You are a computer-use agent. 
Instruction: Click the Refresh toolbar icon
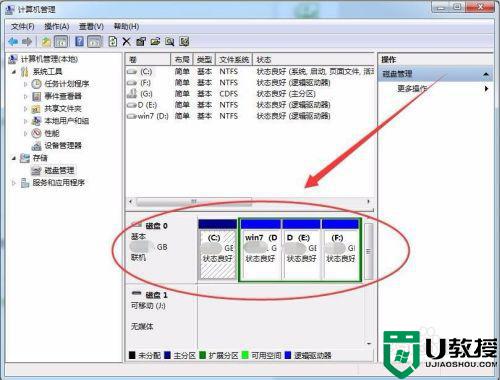pos(113,42)
